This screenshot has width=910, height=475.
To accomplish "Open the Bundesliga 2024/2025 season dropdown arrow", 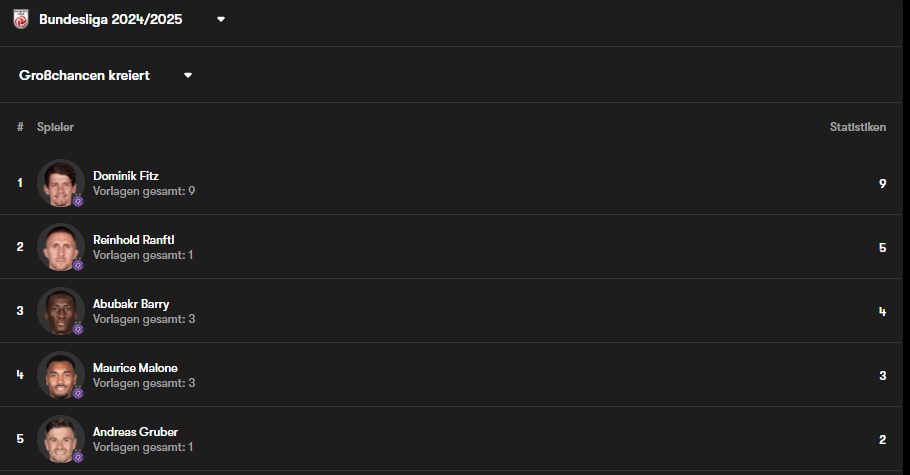I will pos(221,19).
